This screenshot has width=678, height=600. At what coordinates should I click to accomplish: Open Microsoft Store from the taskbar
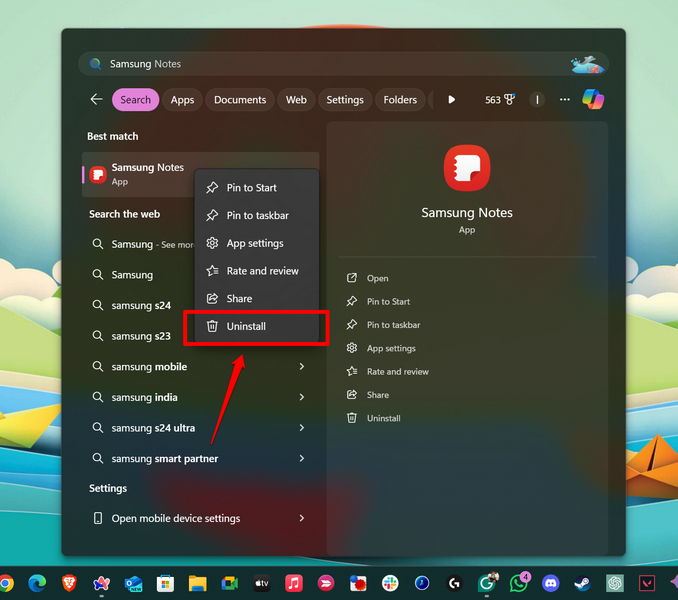point(165,584)
